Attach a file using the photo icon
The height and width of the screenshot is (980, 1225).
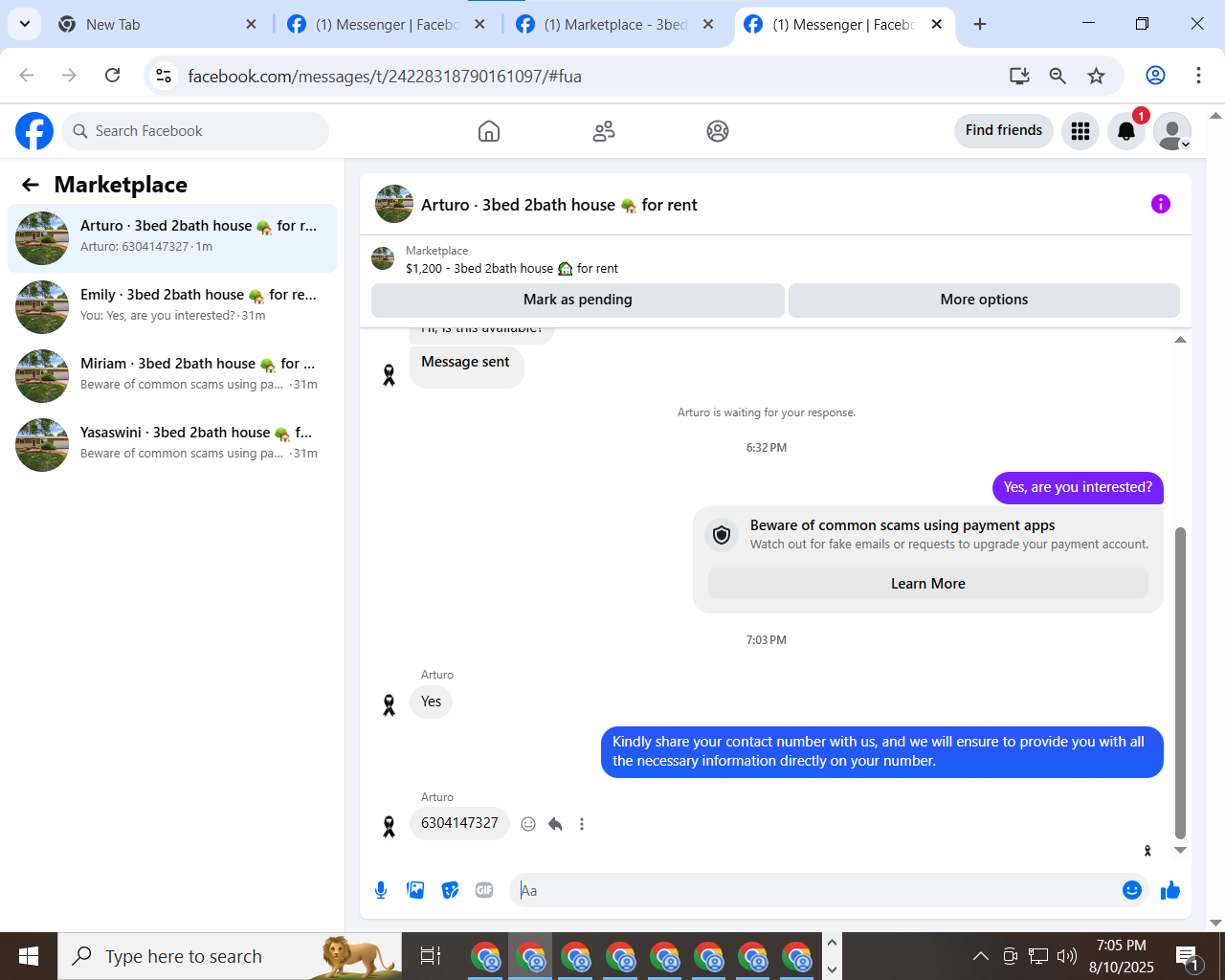[x=415, y=890]
